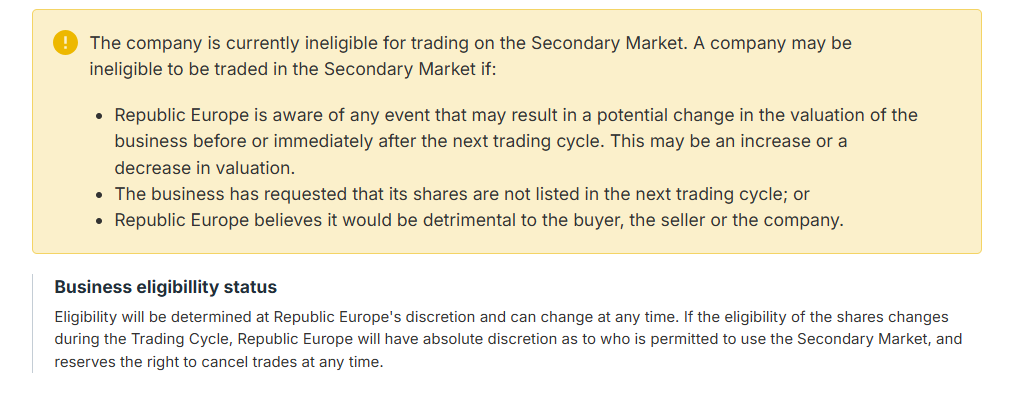Click 'reserves the right to cancel trades' sentence

[219, 362]
